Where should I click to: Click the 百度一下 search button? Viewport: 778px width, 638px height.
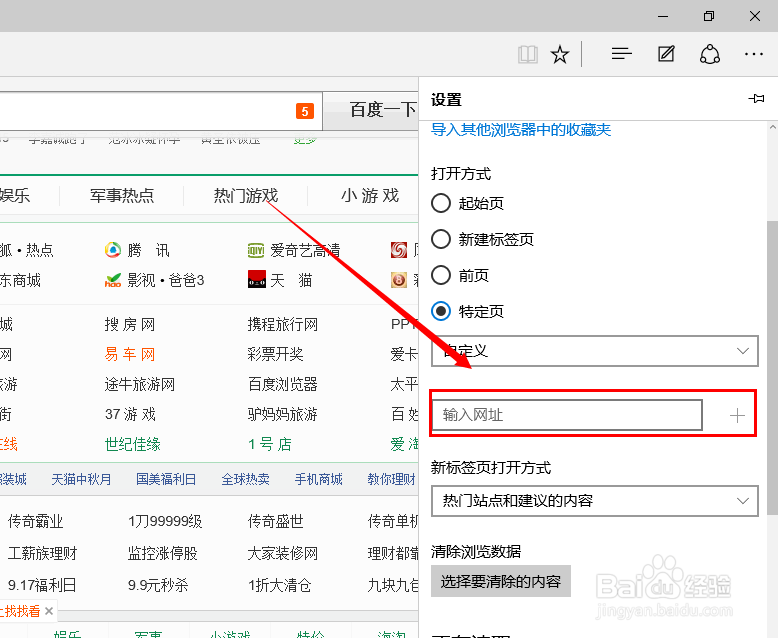click(x=371, y=110)
